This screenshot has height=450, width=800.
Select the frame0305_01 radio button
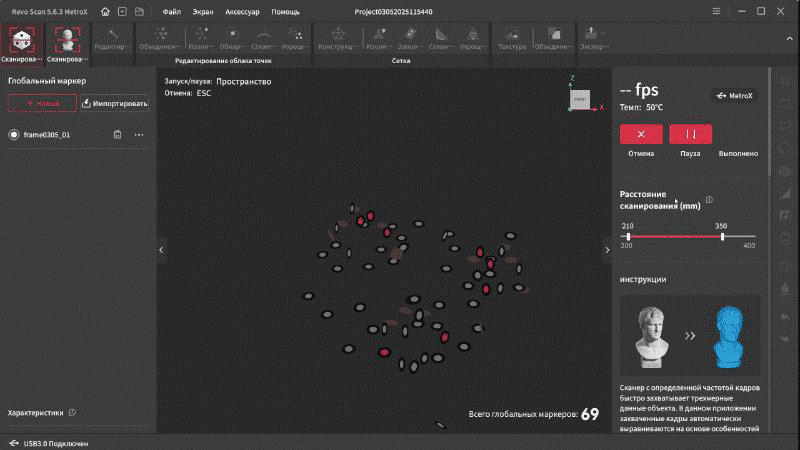[x=14, y=135]
